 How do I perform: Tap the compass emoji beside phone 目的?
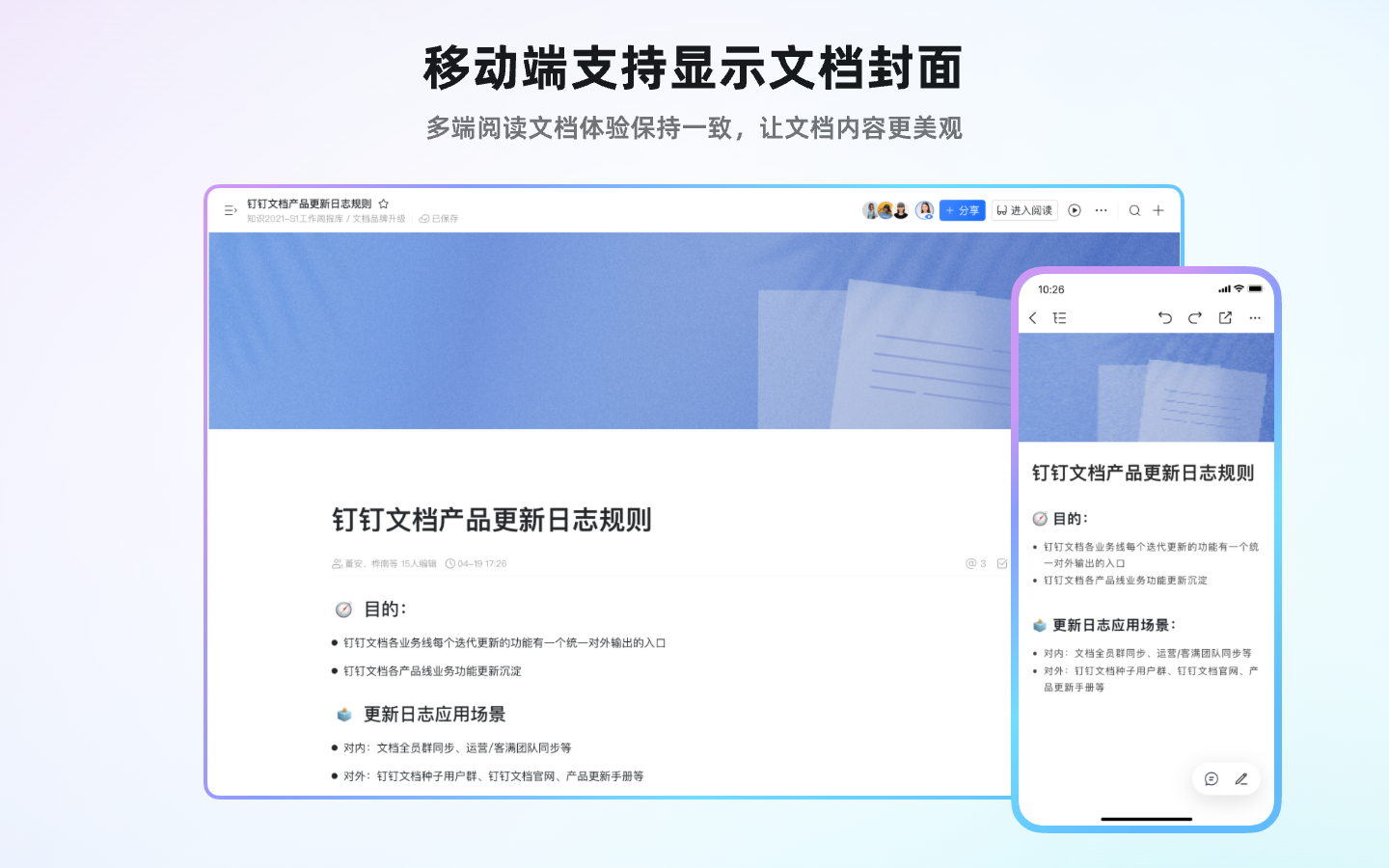[x=1040, y=519]
